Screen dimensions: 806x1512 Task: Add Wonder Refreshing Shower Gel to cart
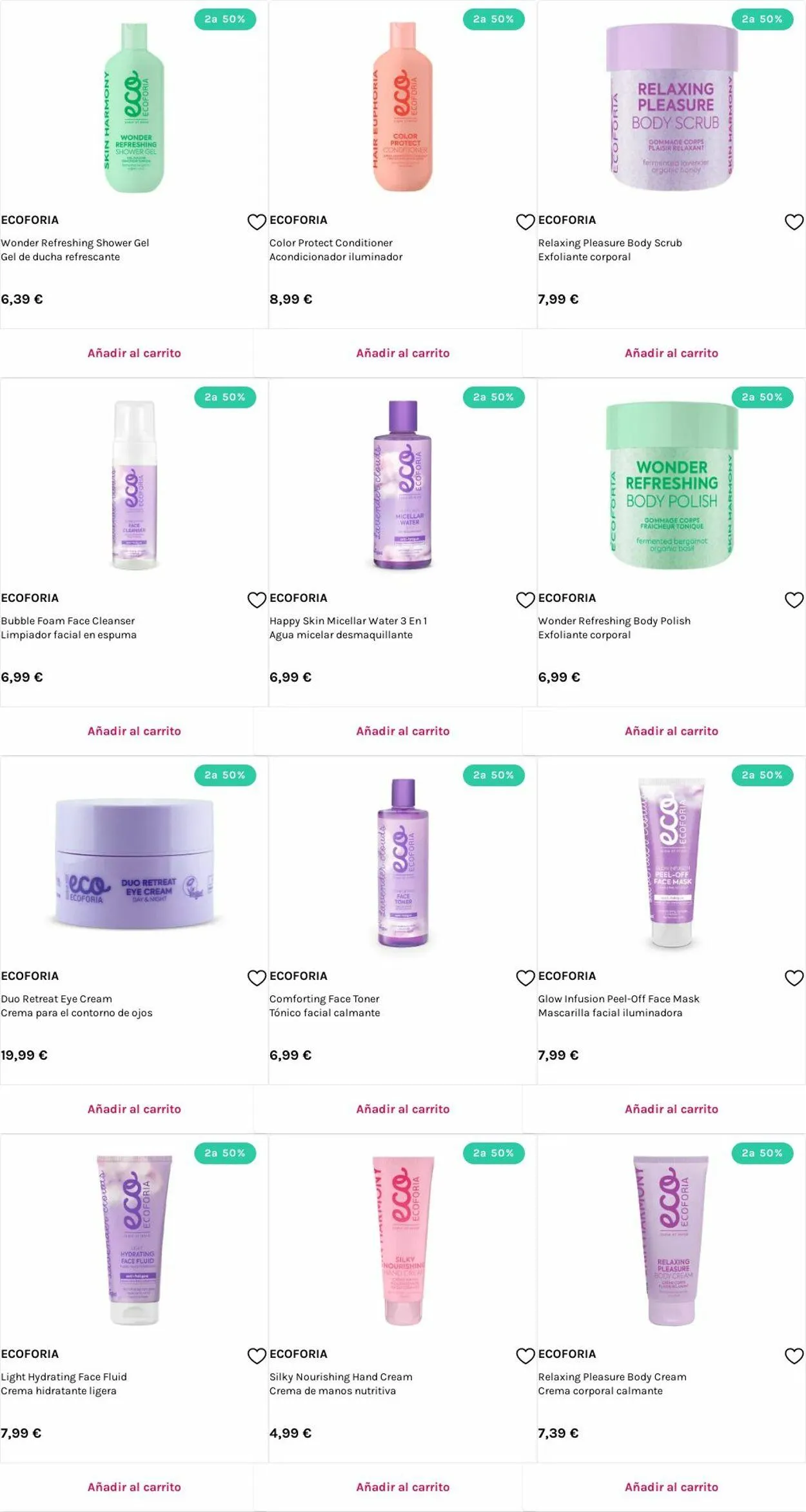[x=134, y=353]
